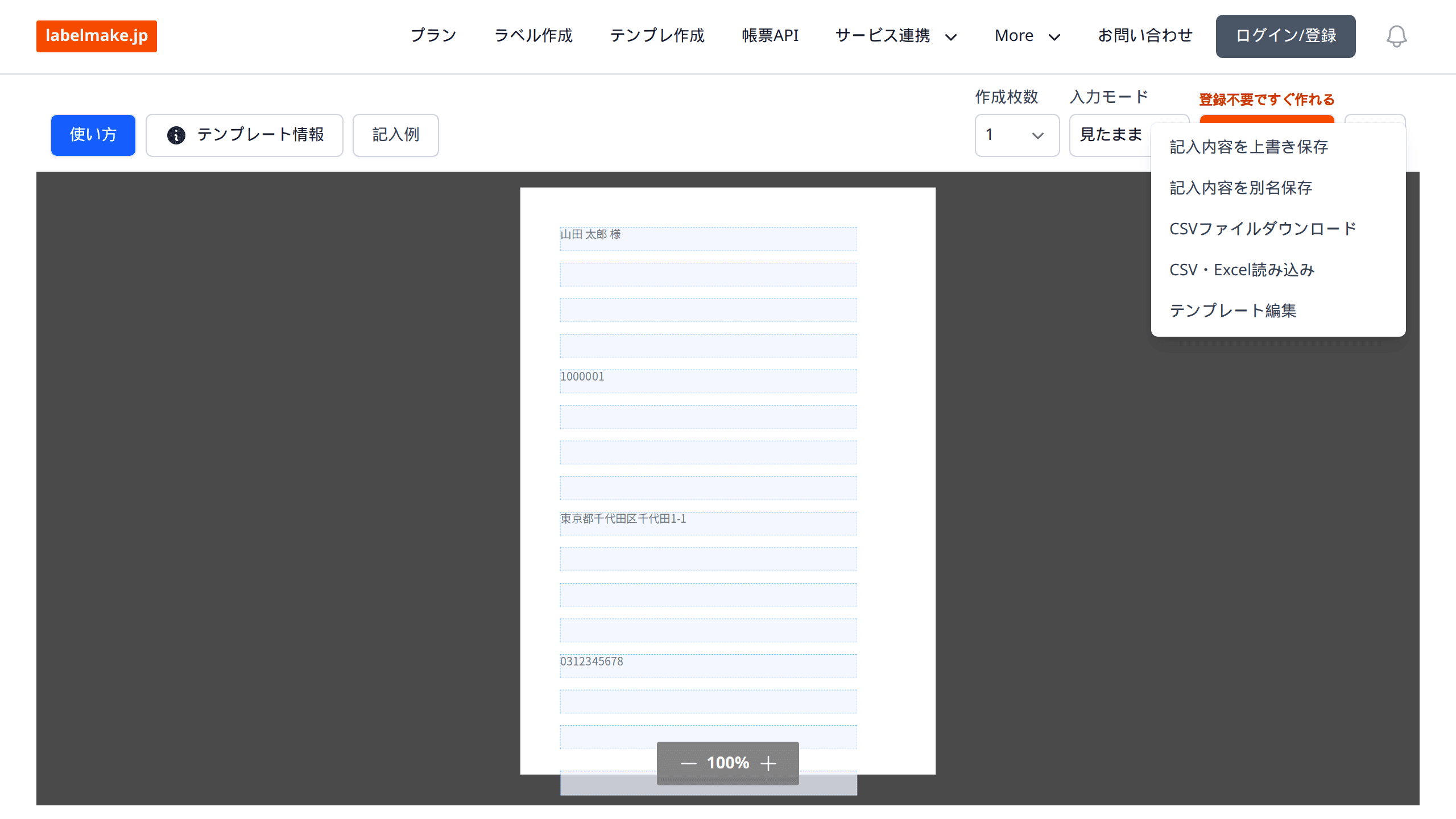Select テンプレート編集 from the menu
Screen dimensions: 1456x819
1278,311
